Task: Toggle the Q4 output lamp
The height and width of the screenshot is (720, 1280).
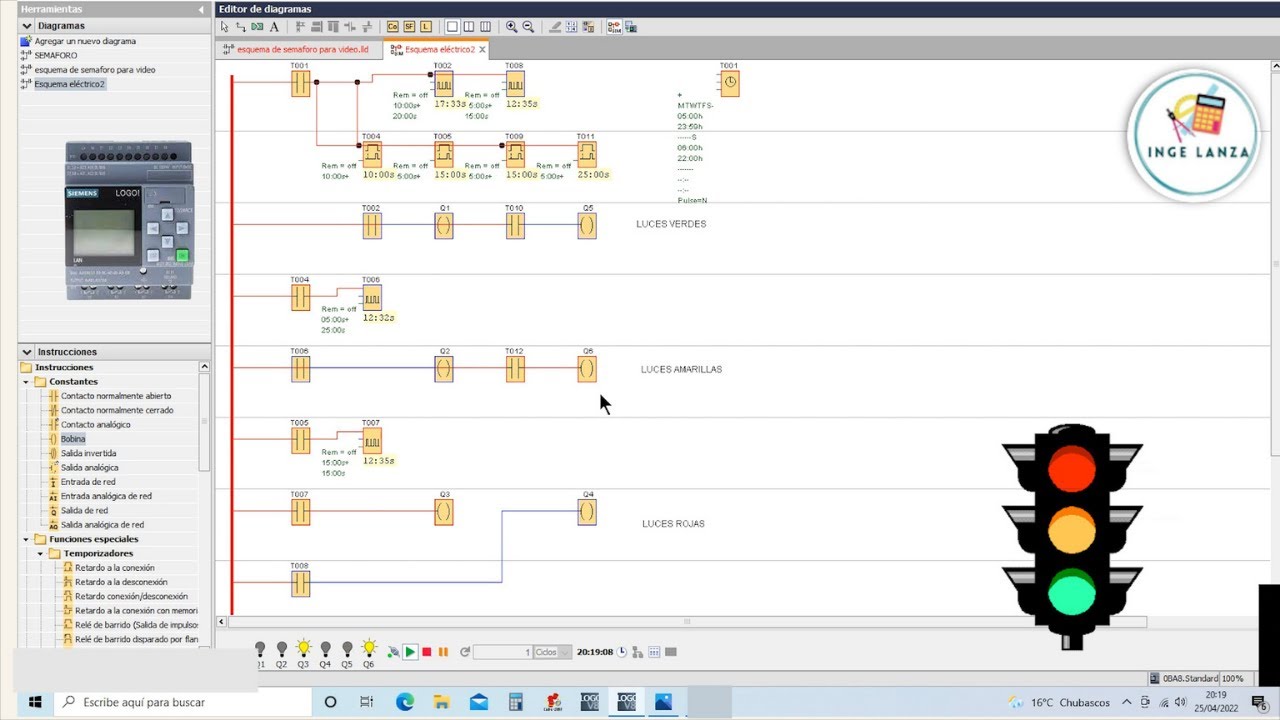Action: 325,650
